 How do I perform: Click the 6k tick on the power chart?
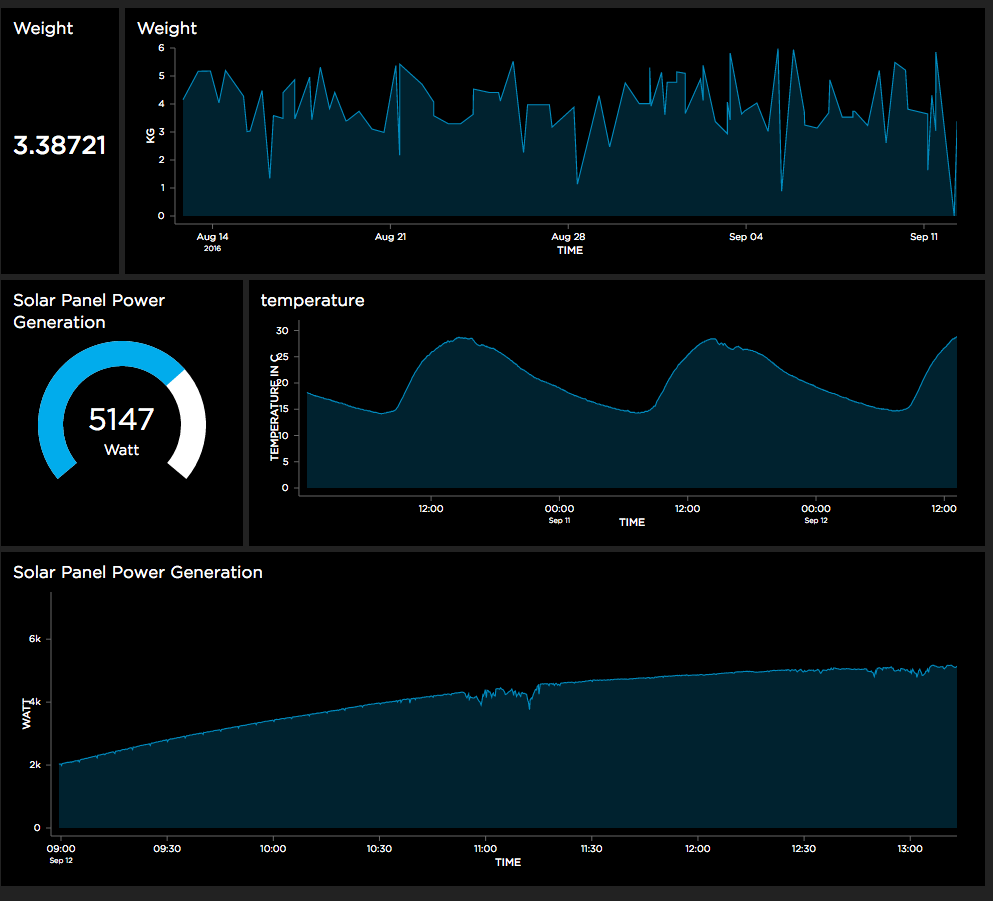tap(35, 639)
